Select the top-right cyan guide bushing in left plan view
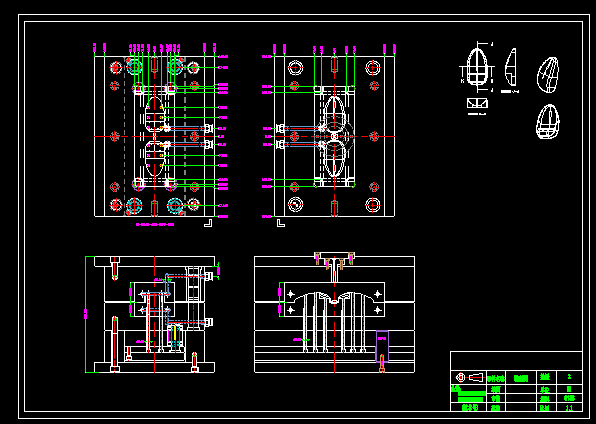 (175, 67)
